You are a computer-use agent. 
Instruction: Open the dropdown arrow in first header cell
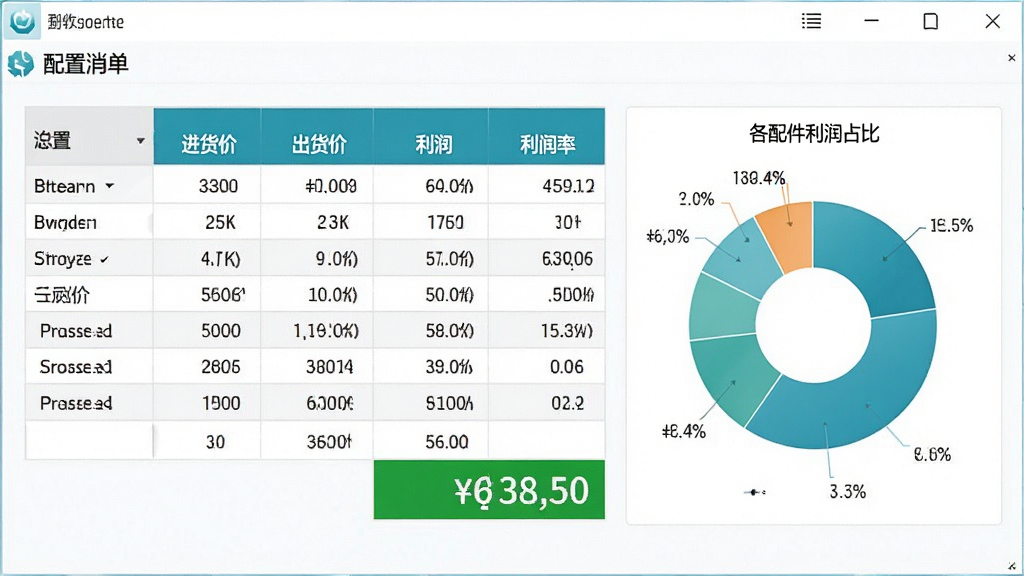pos(140,140)
